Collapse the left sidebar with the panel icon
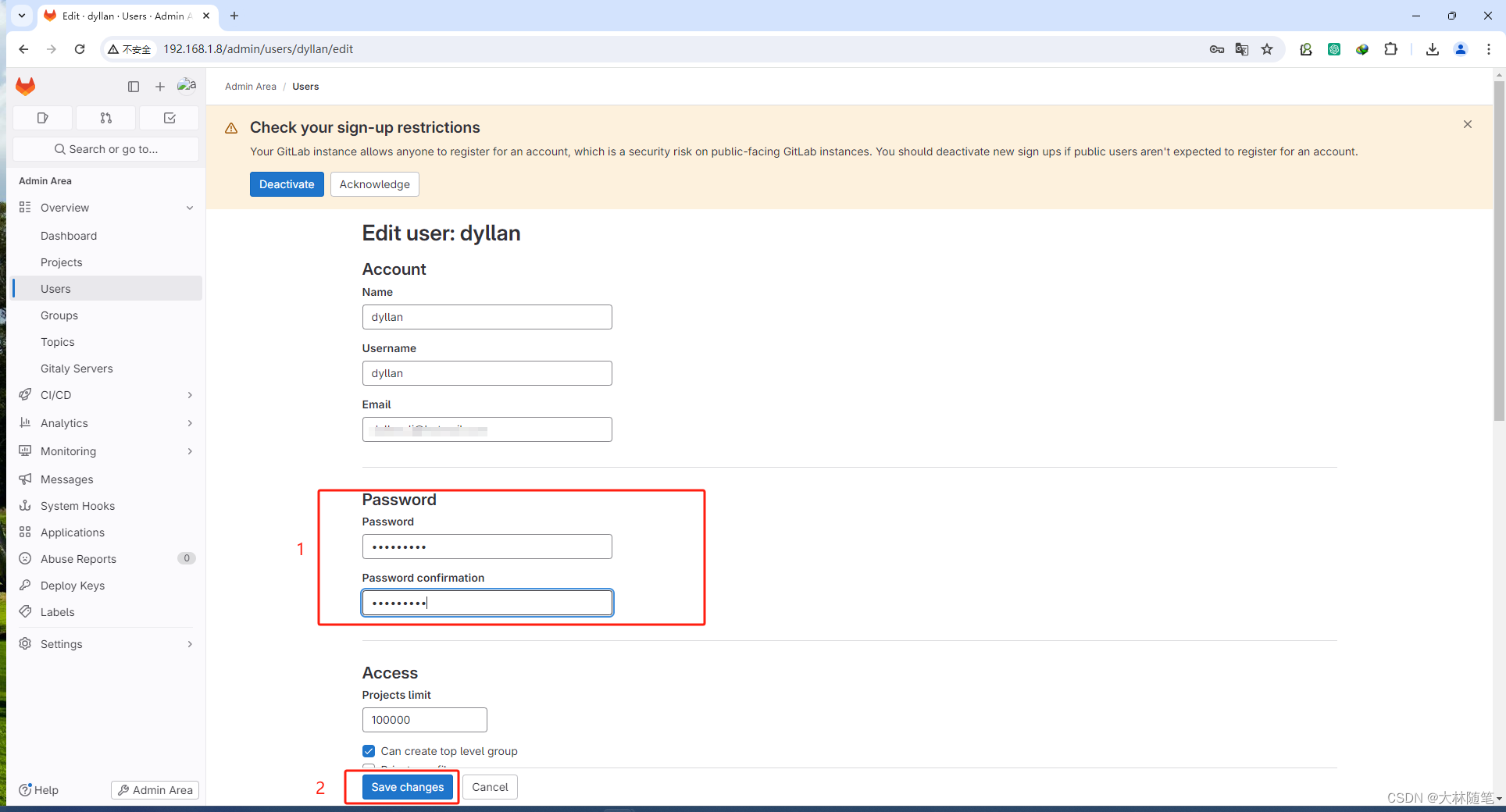Screen dimensions: 1506x812 (x=134, y=86)
